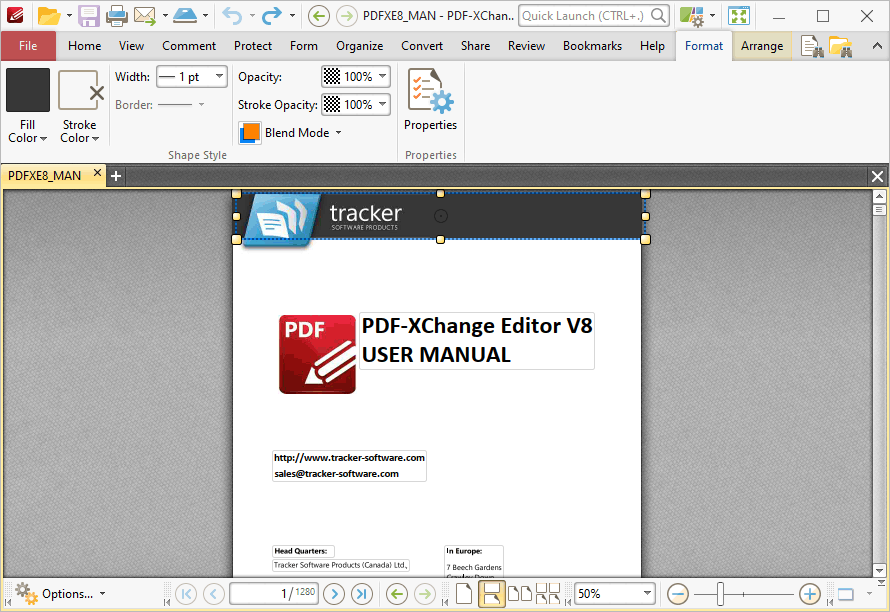Click the Scan document icon
Image resolution: width=890 pixels, height=612 pixels.
pyautogui.click(x=184, y=16)
